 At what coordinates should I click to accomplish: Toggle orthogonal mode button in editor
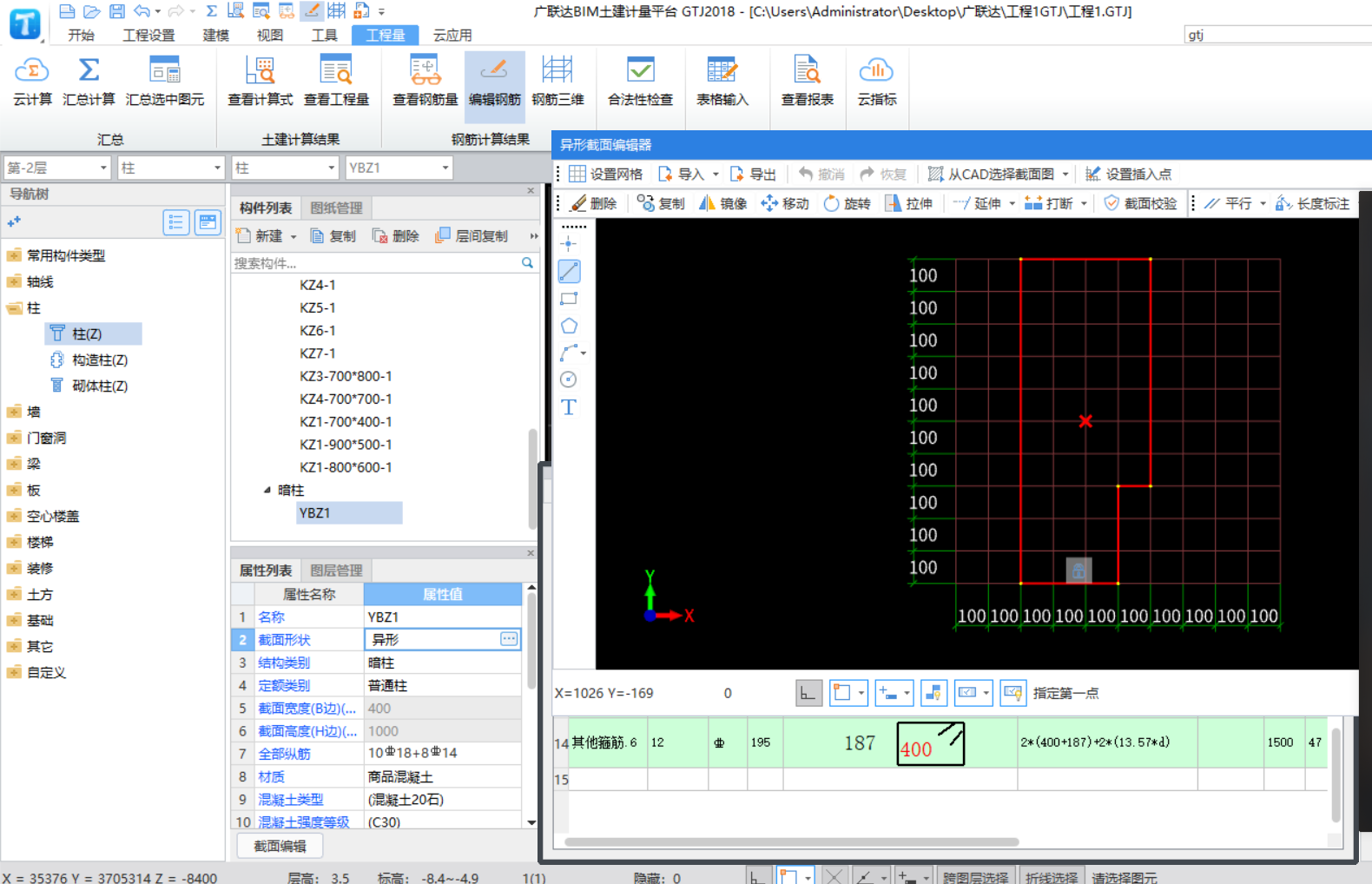coord(808,693)
